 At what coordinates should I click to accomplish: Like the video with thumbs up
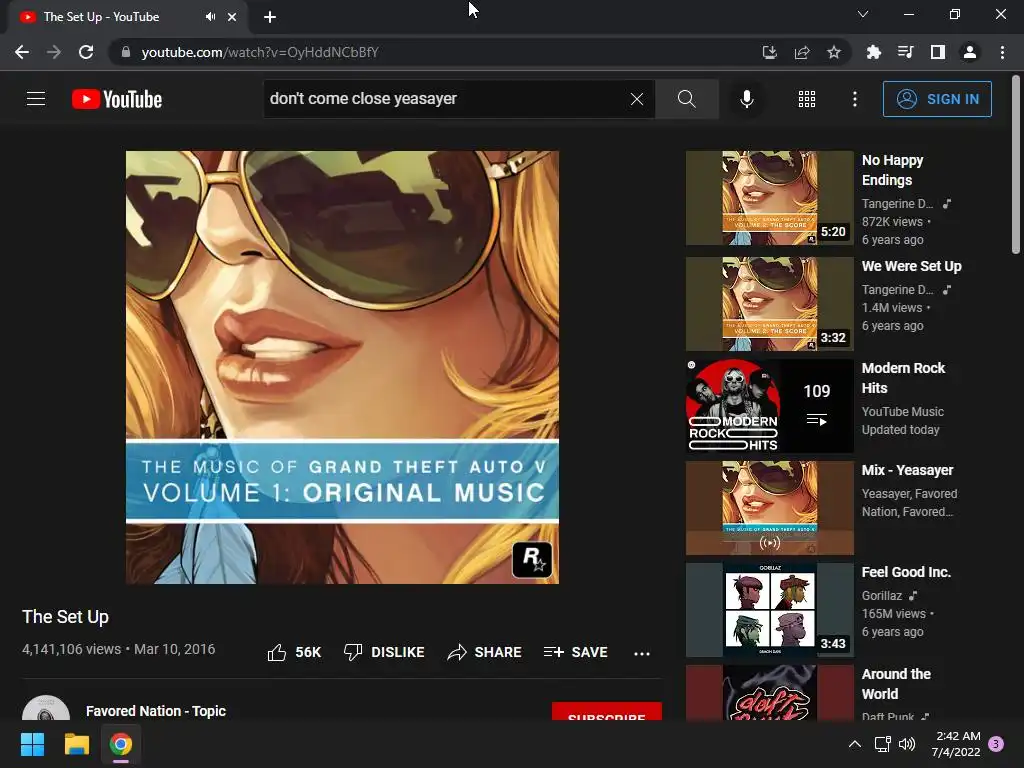tap(294, 652)
